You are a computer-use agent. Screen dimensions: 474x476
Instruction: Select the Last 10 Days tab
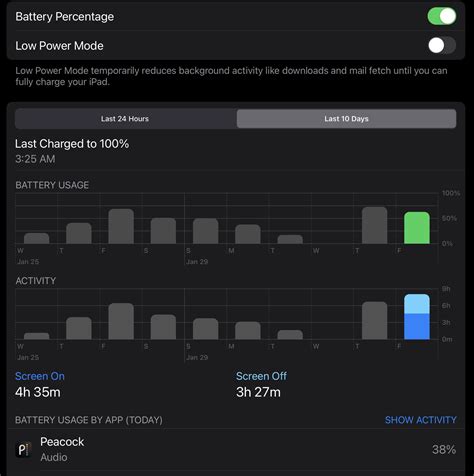pyautogui.click(x=346, y=119)
